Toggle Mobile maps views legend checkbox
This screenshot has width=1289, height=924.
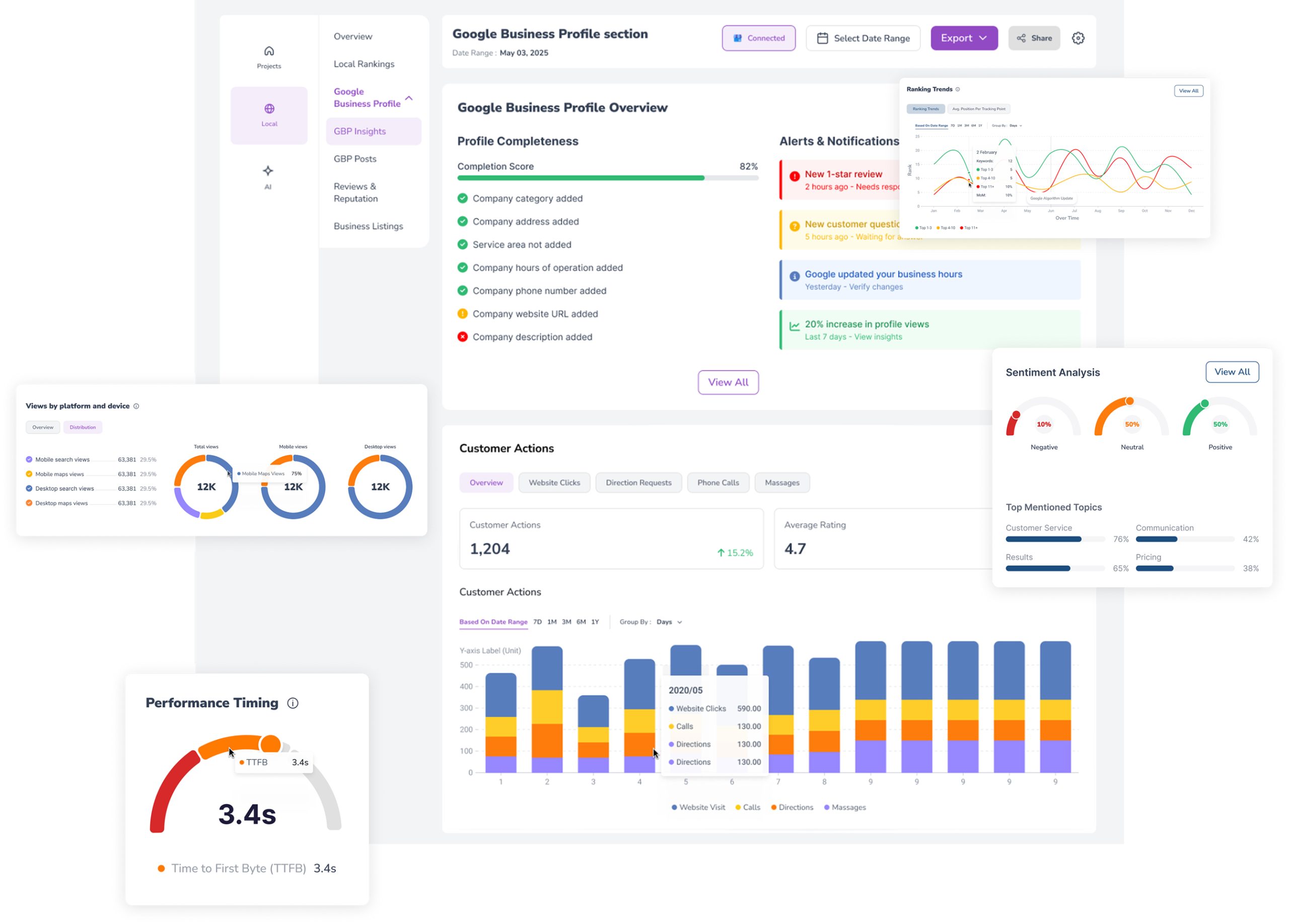29,474
